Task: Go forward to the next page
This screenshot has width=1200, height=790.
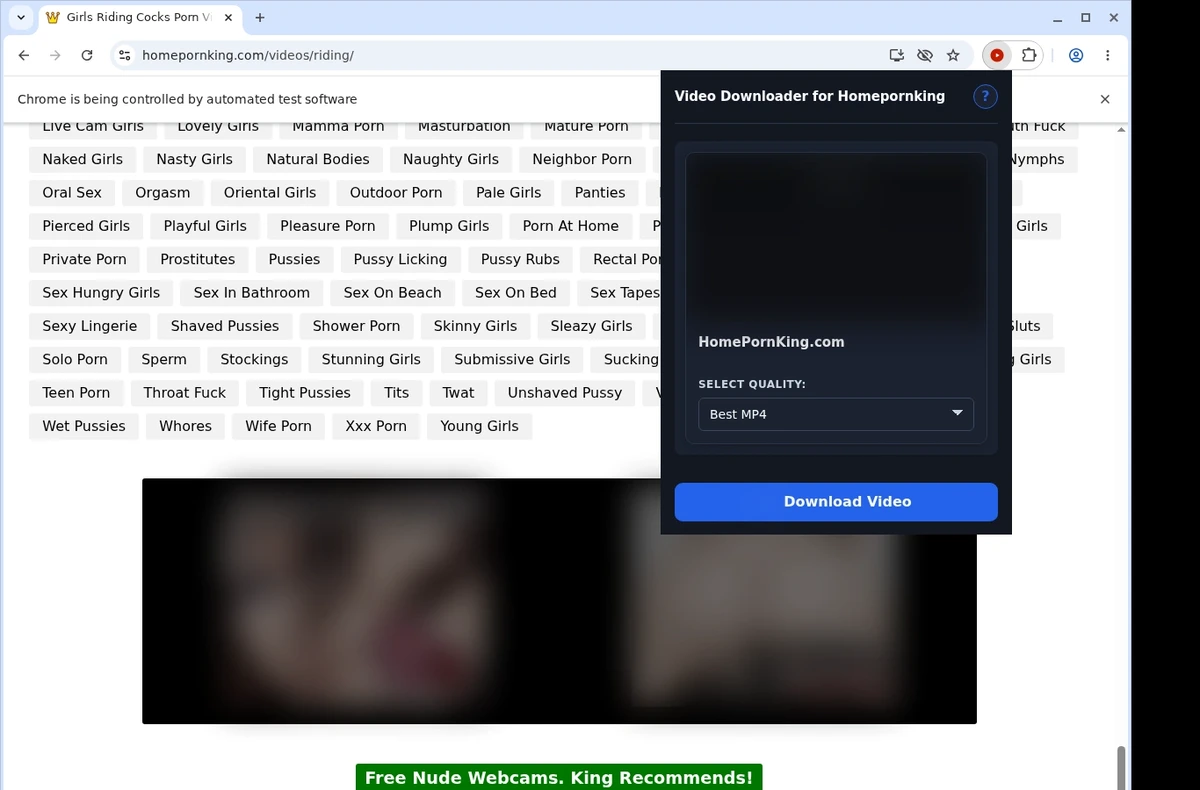Action: click(x=55, y=55)
